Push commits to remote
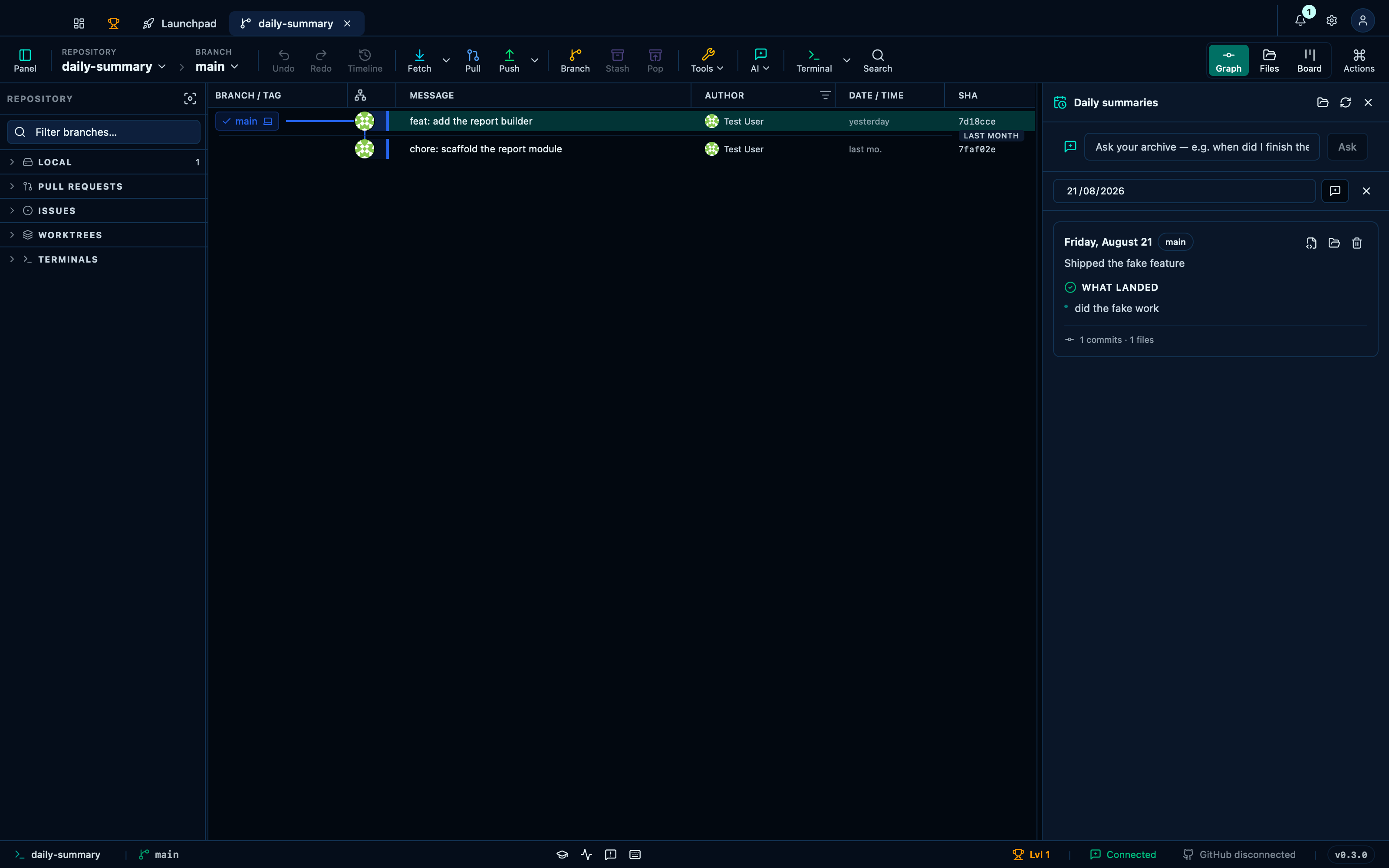This screenshot has height=868, width=1389. point(509,60)
